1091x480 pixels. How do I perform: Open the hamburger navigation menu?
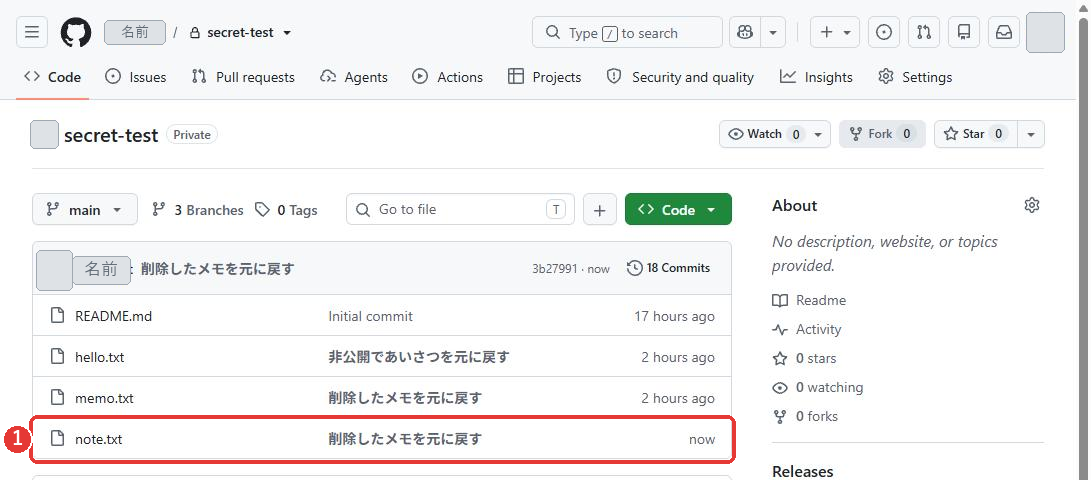coord(32,33)
